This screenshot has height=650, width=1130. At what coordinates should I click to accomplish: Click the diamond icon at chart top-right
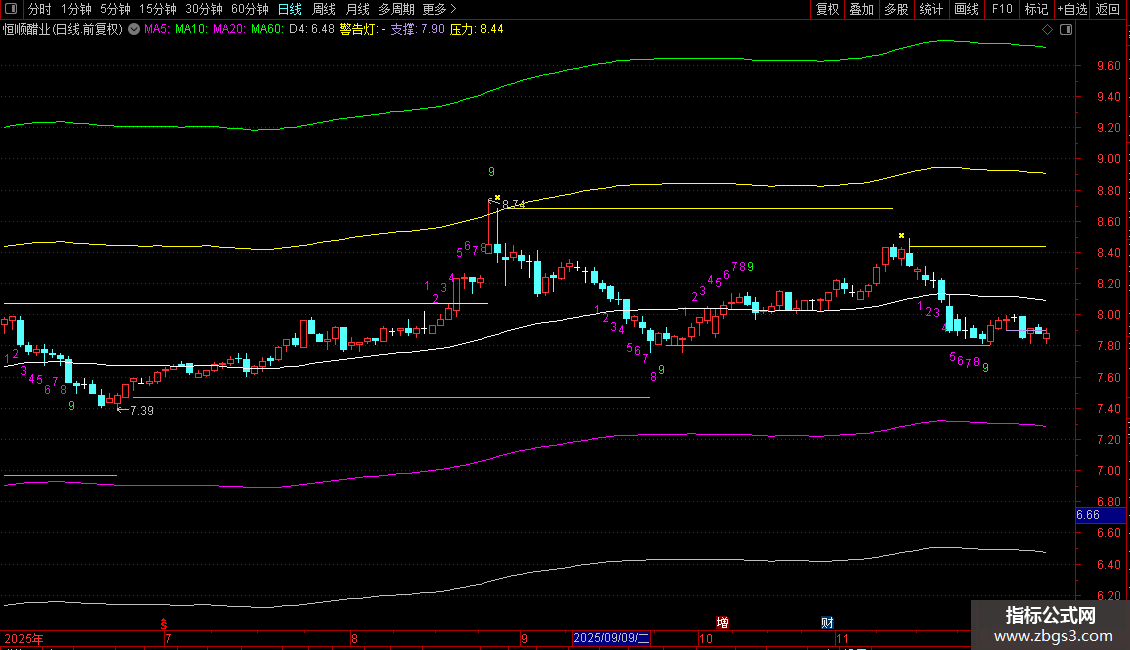pos(1048,30)
